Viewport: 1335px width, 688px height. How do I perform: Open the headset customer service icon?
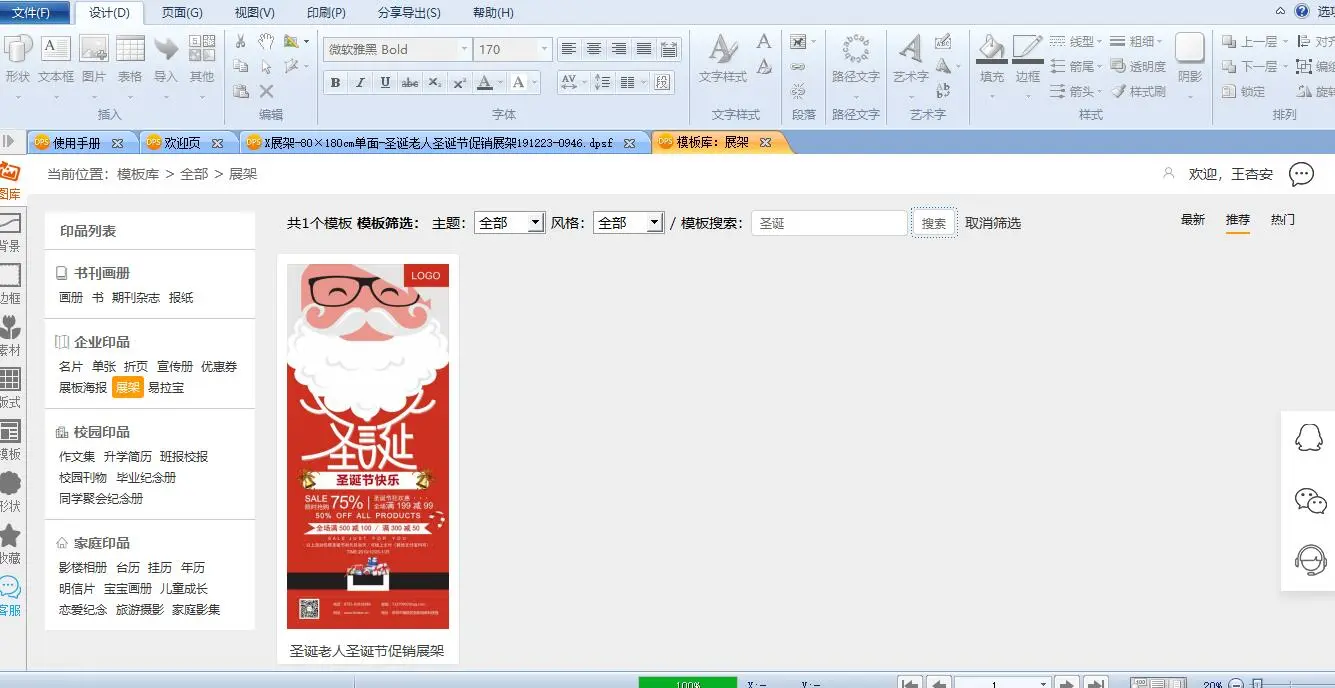coord(1309,559)
